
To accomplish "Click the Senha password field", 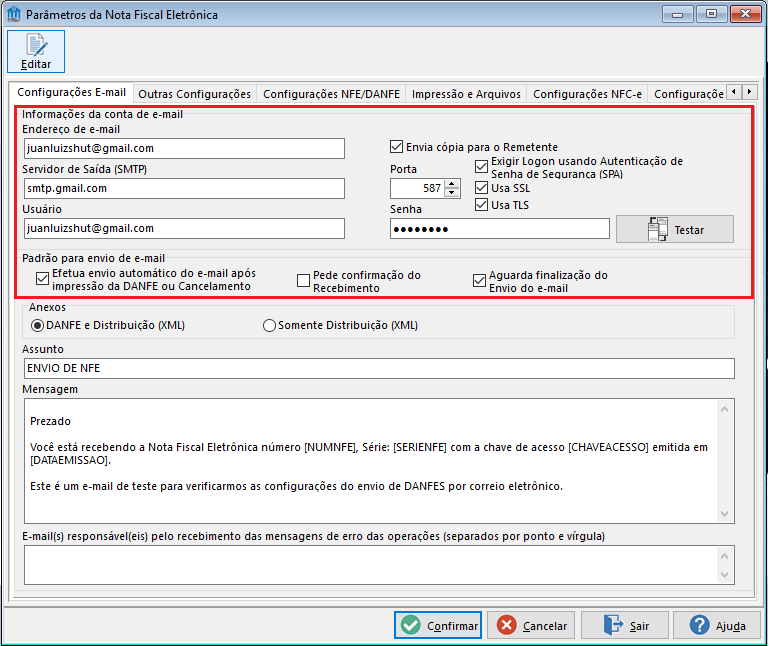I will click(500, 229).
